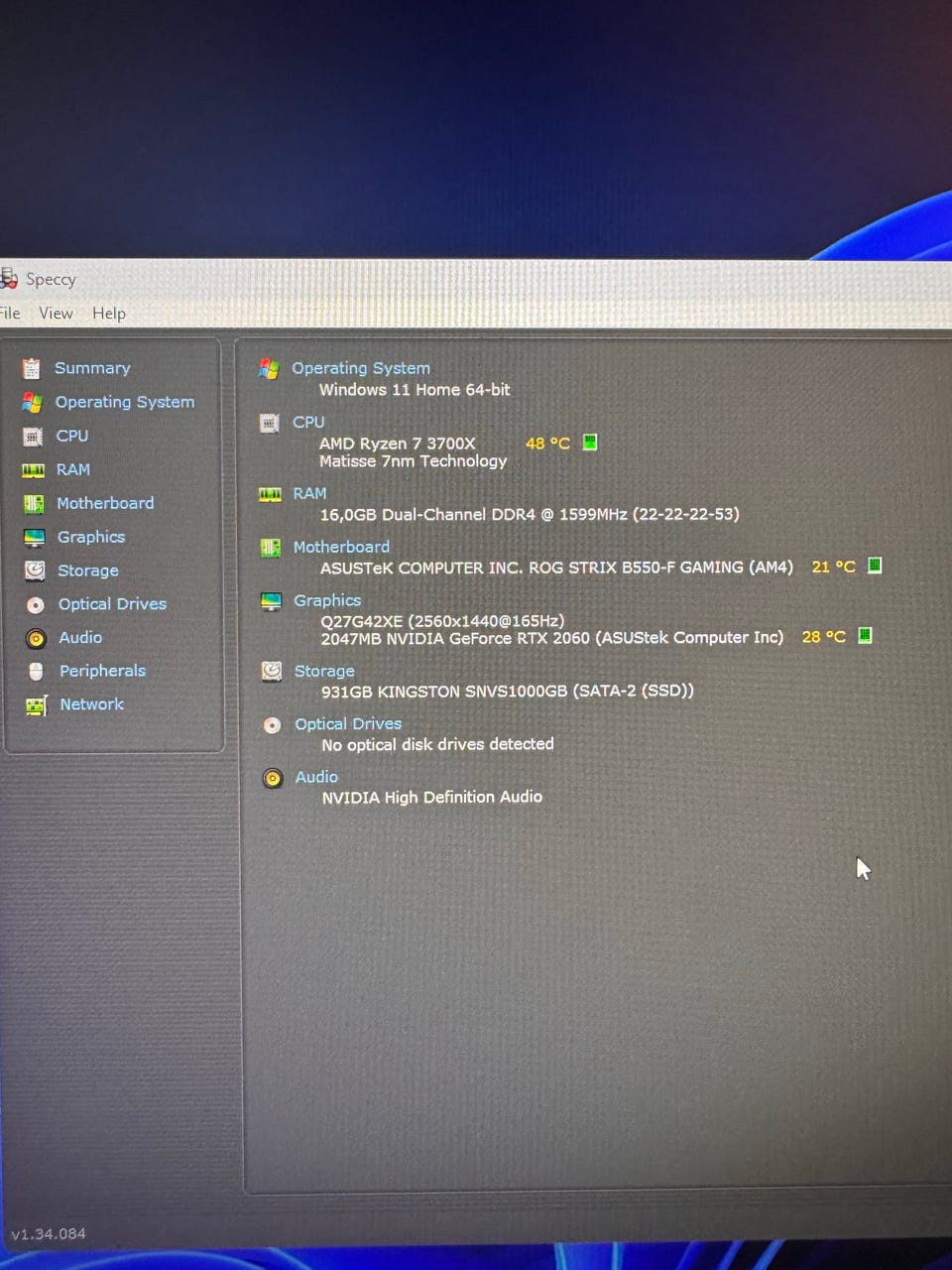Click the RAM stick icon in sidebar

[x=34, y=470]
